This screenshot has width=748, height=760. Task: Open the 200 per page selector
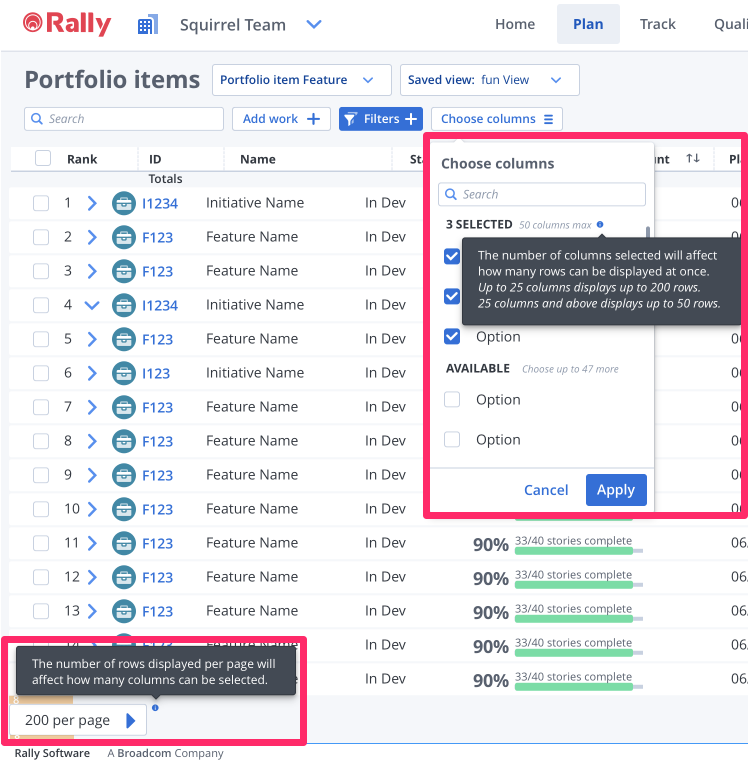coord(78,720)
